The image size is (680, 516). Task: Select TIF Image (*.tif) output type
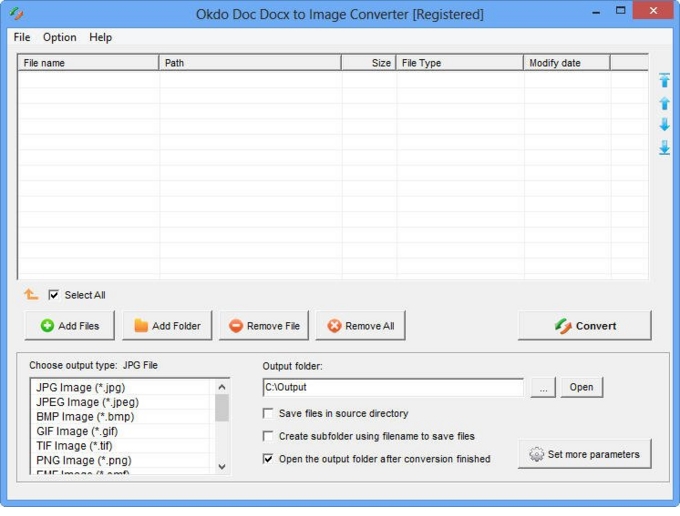pyautogui.click(x=122, y=446)
